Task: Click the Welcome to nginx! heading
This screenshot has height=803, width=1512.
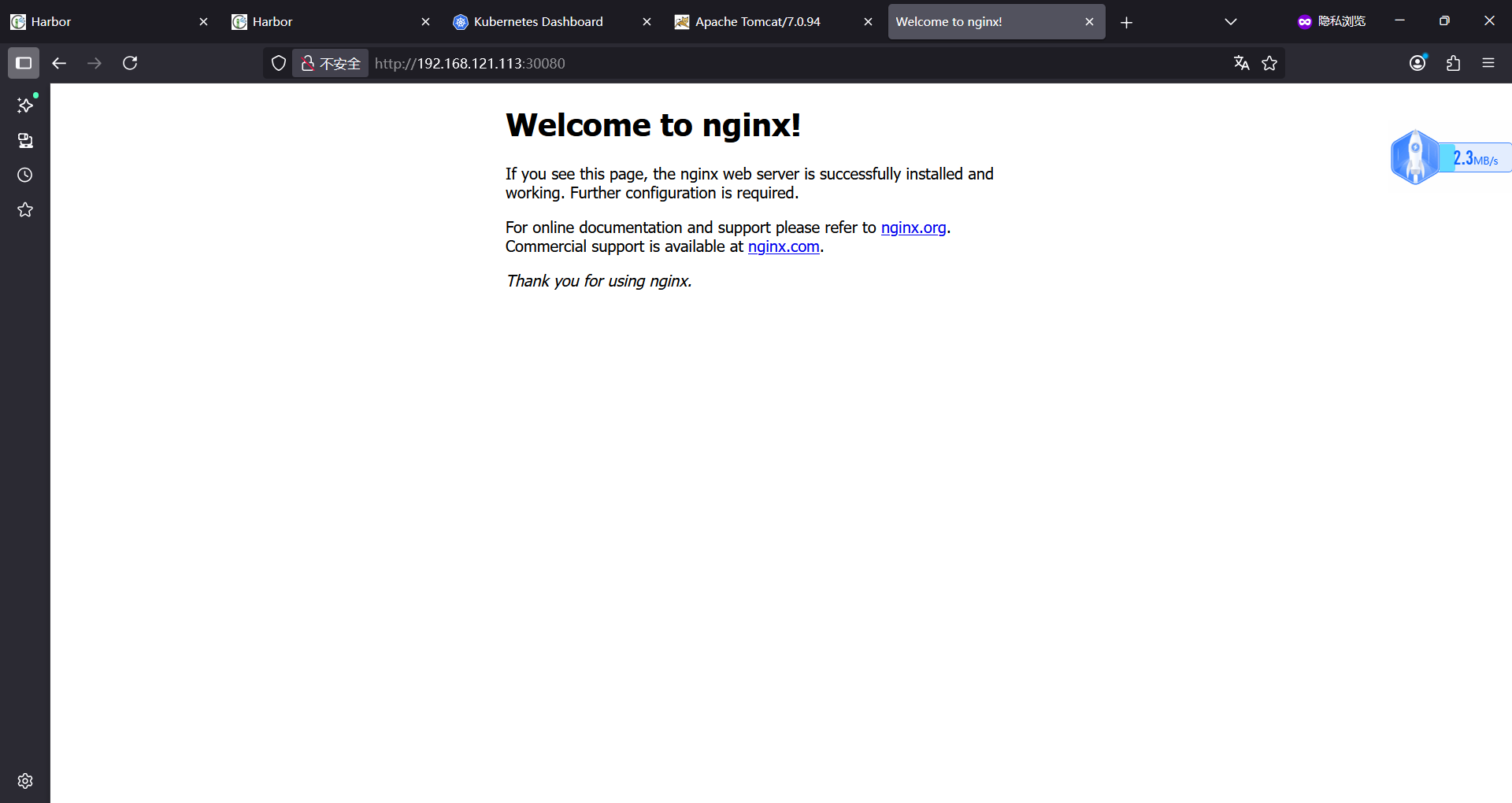Action: tap(653, 125)
